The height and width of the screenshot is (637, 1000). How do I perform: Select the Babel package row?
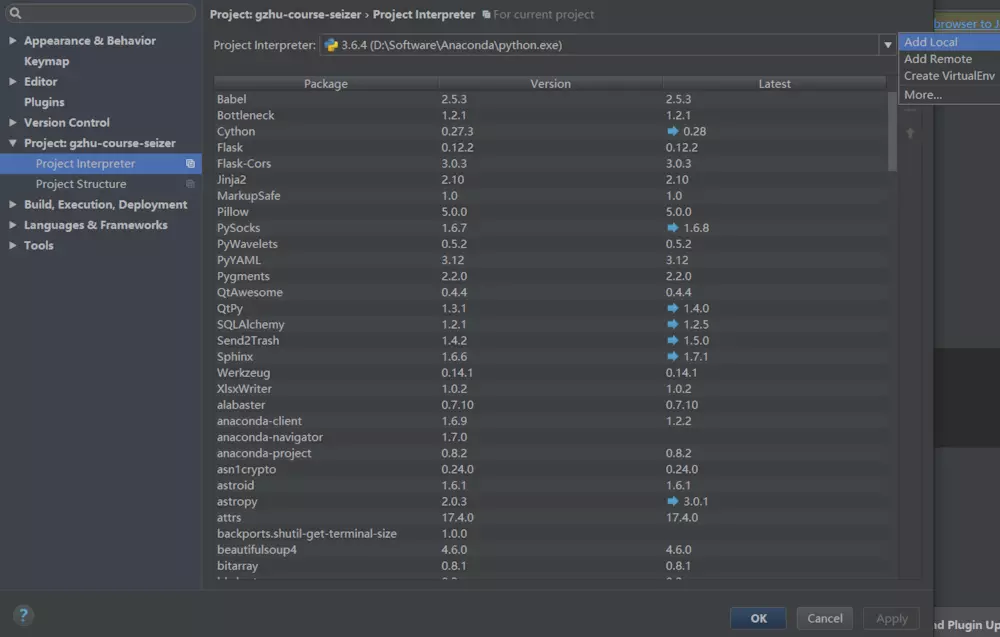(550, 99)
